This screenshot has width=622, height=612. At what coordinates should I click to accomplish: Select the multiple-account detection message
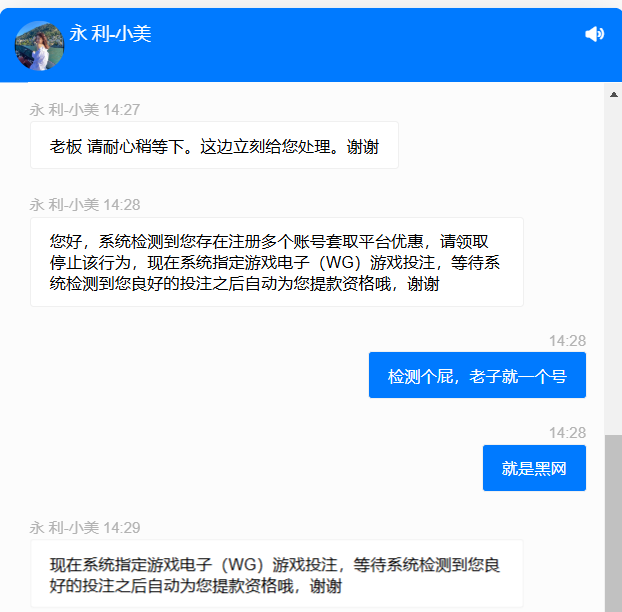277,262
